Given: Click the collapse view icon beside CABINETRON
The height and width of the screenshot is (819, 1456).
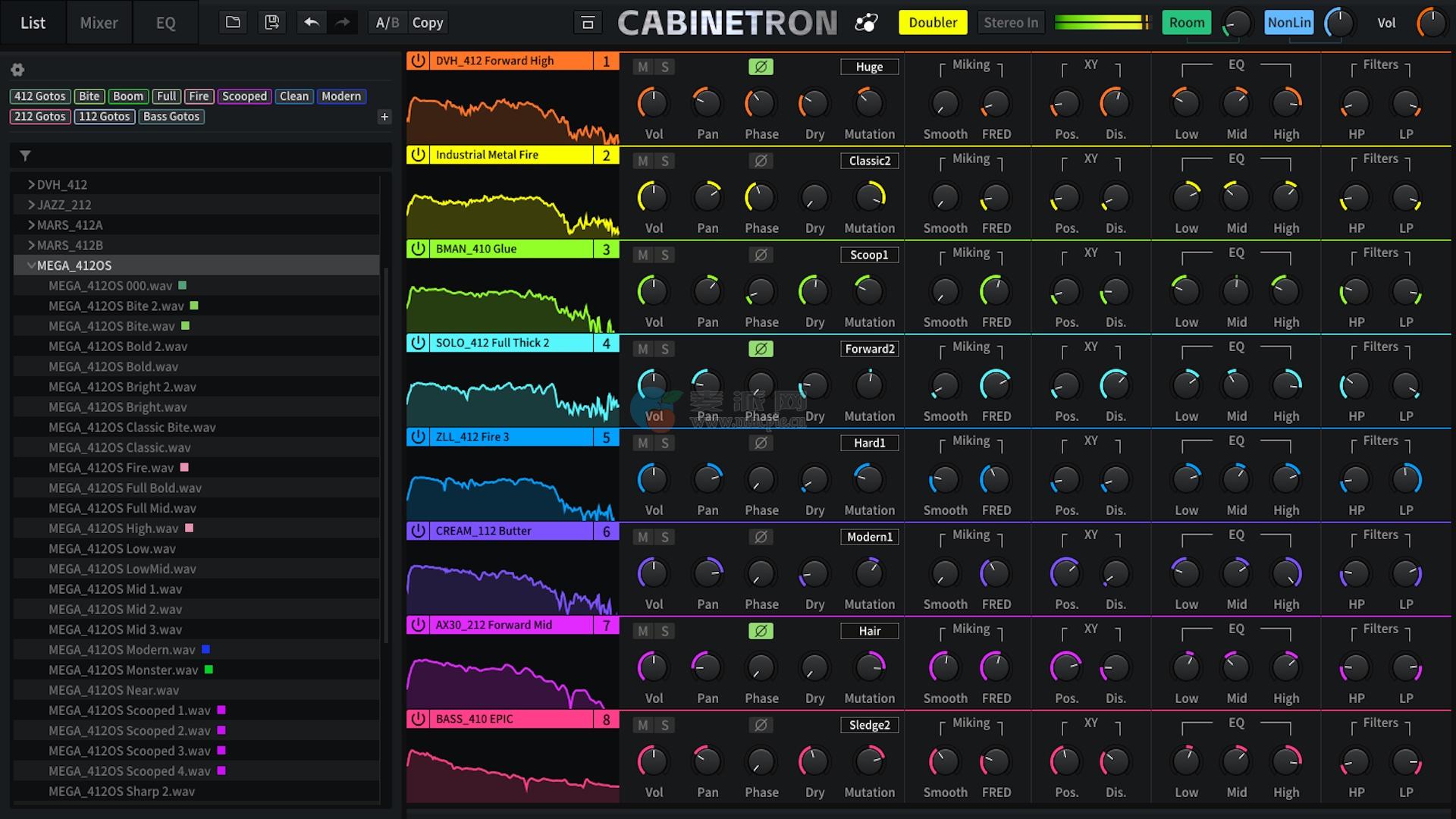Looking at the screenshot, I should point(588,23).
